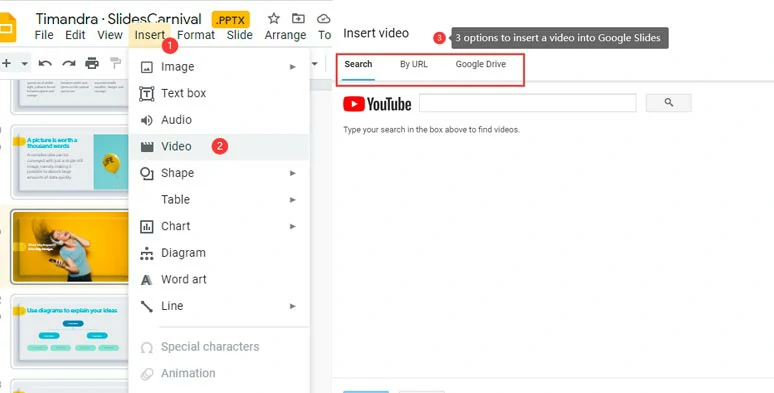Click the Audio speaker icon

coord(147,120)
